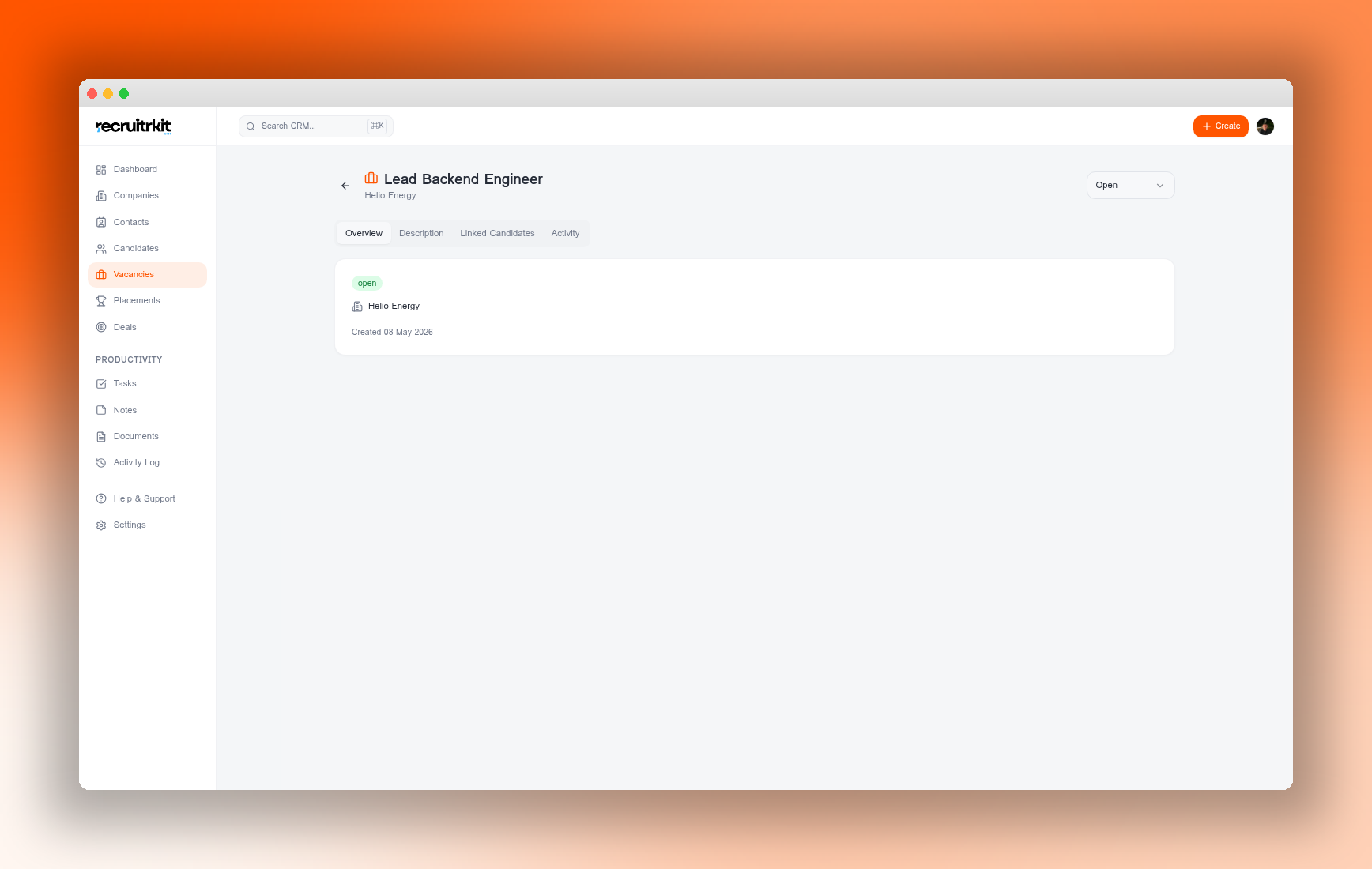Image resolution: width=1372 pixels, height=869 pixels.
Task: Click the Companies building icon in sidebar
Action: (x=101, y=196)
